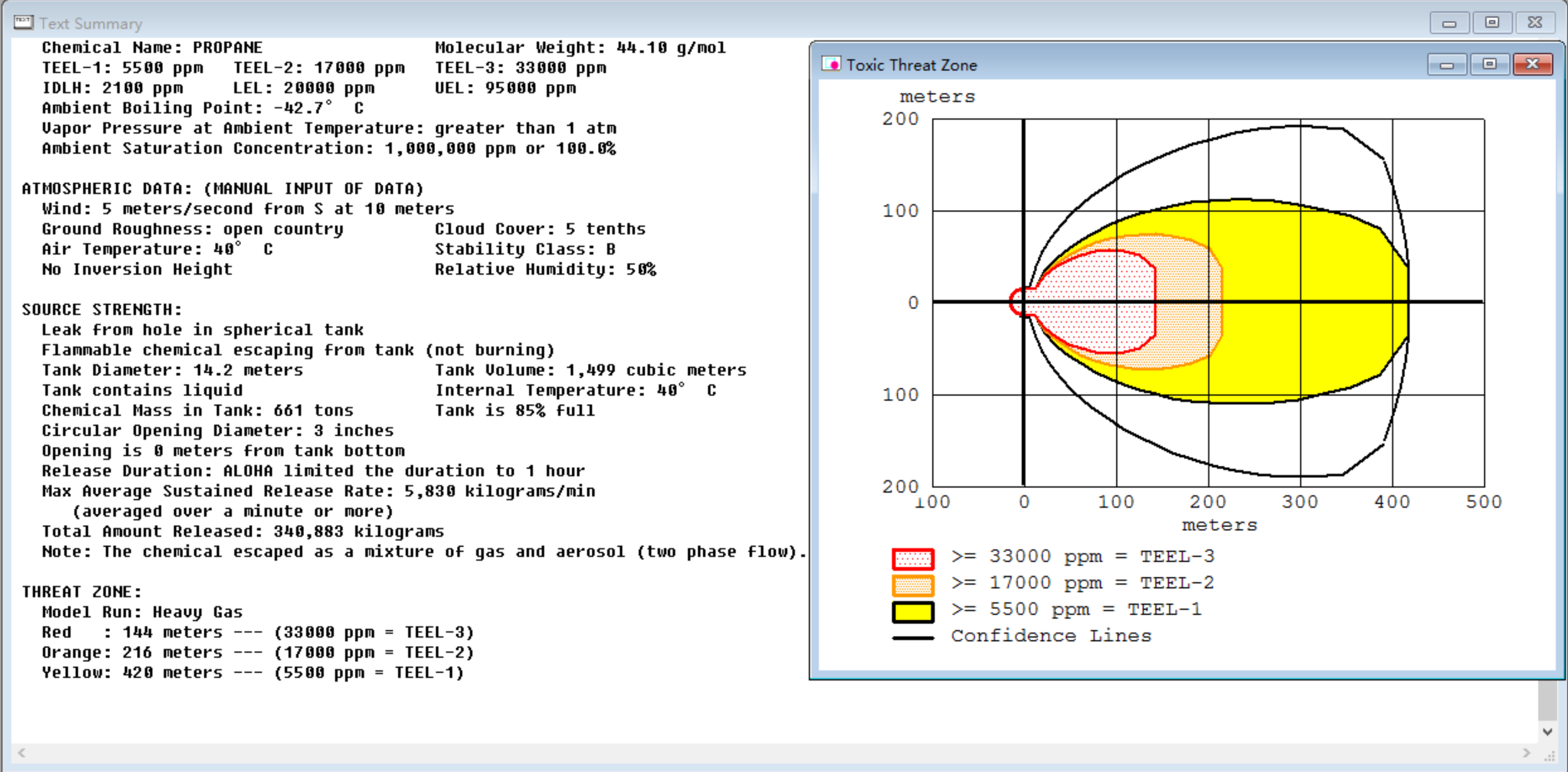The width and height of the screenshot is (1568, 772).
Task: Click the vertical scrollbar thumb
Action: [1548, 700]
